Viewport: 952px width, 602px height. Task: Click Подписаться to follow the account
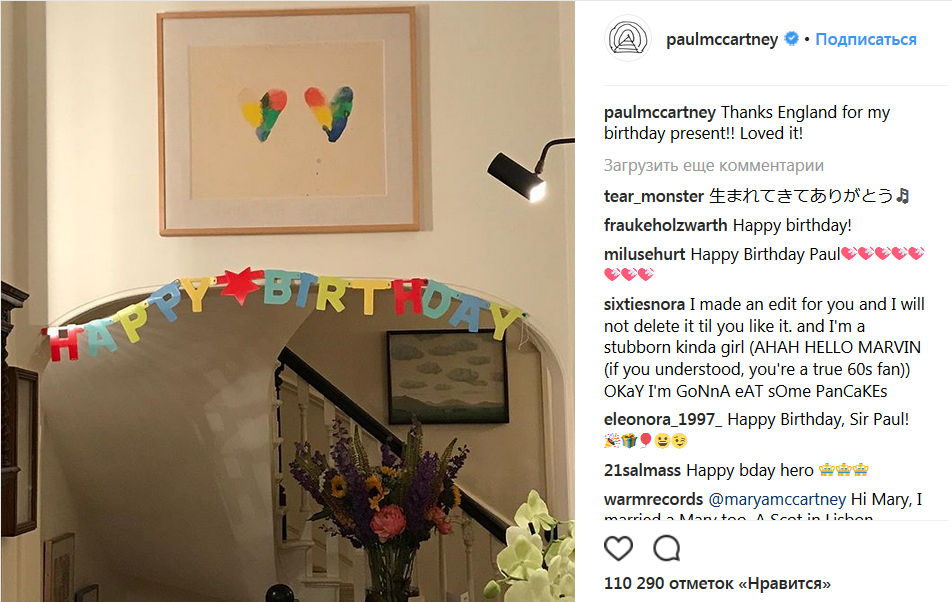pyautogui.click(x=865, y=40)
